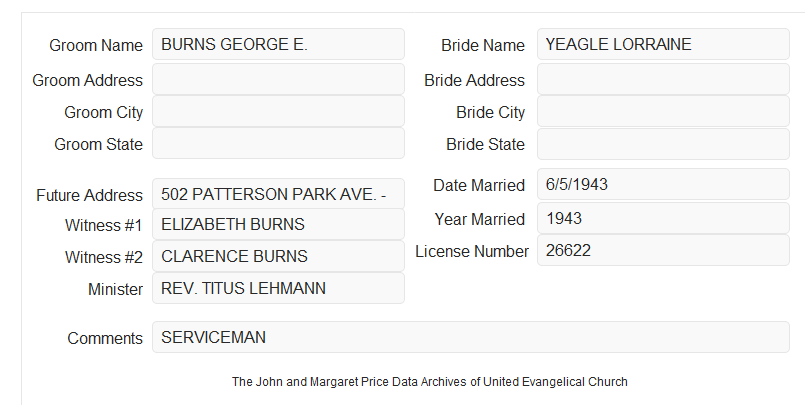Select the empty Groom Address field
805x405 pixels.
coord(278,80)
